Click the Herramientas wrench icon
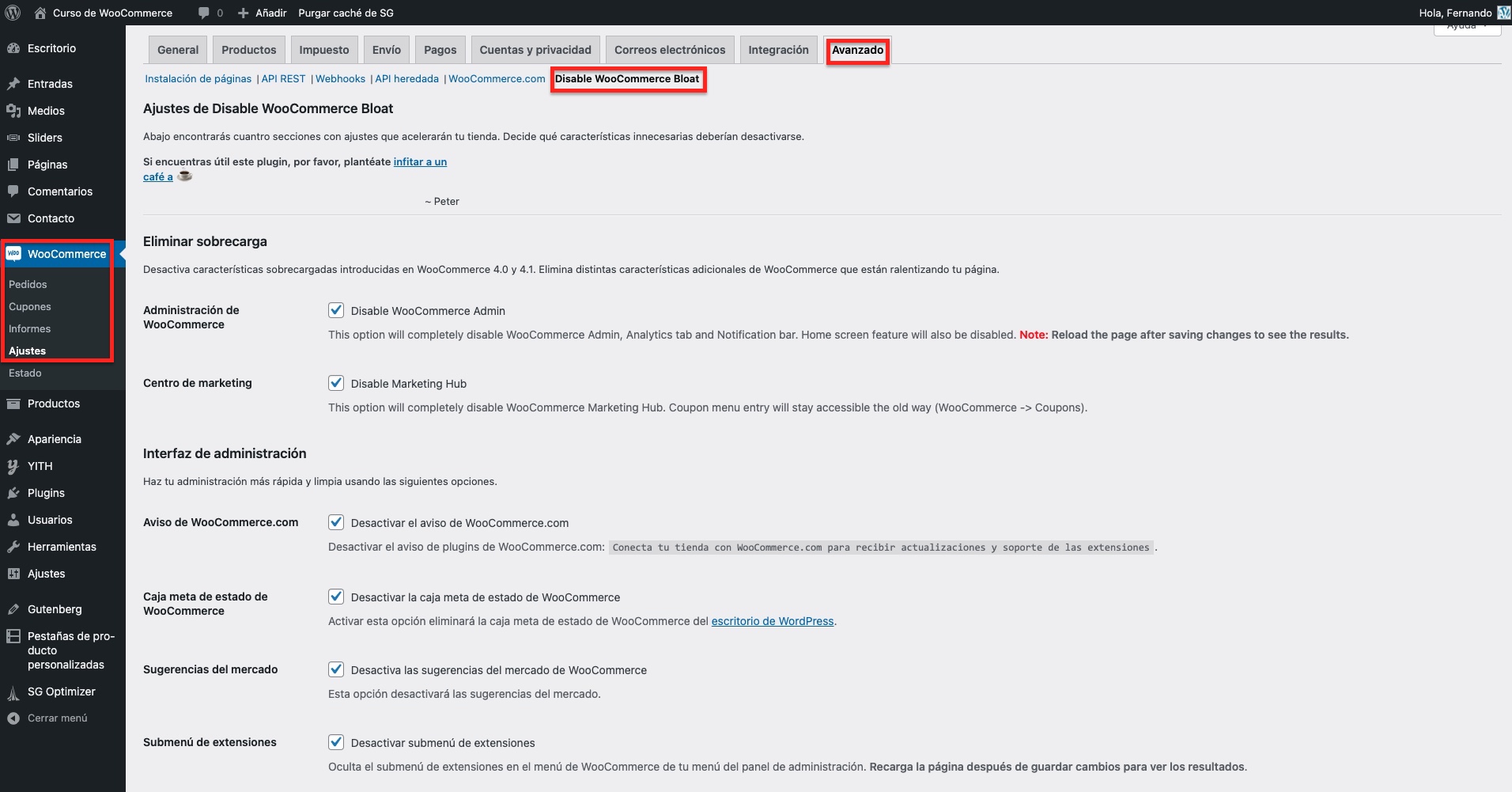Image resolution: width=1512 pixels, height=792 pixels. 13,547
